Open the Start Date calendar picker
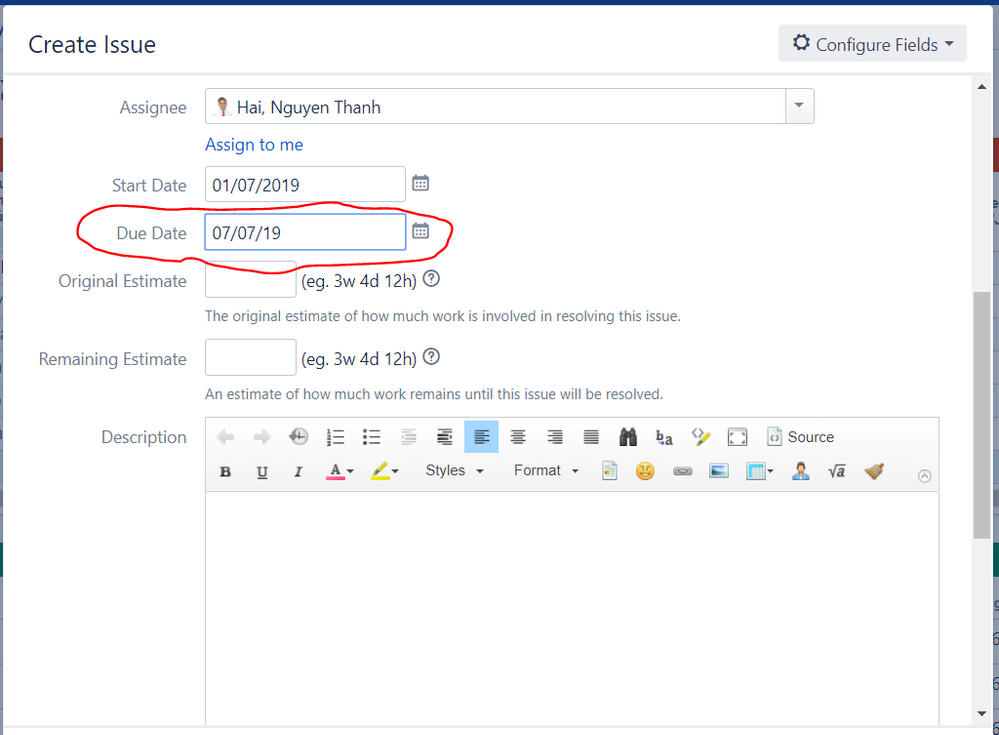999x735 pixels. coord(420,183)
